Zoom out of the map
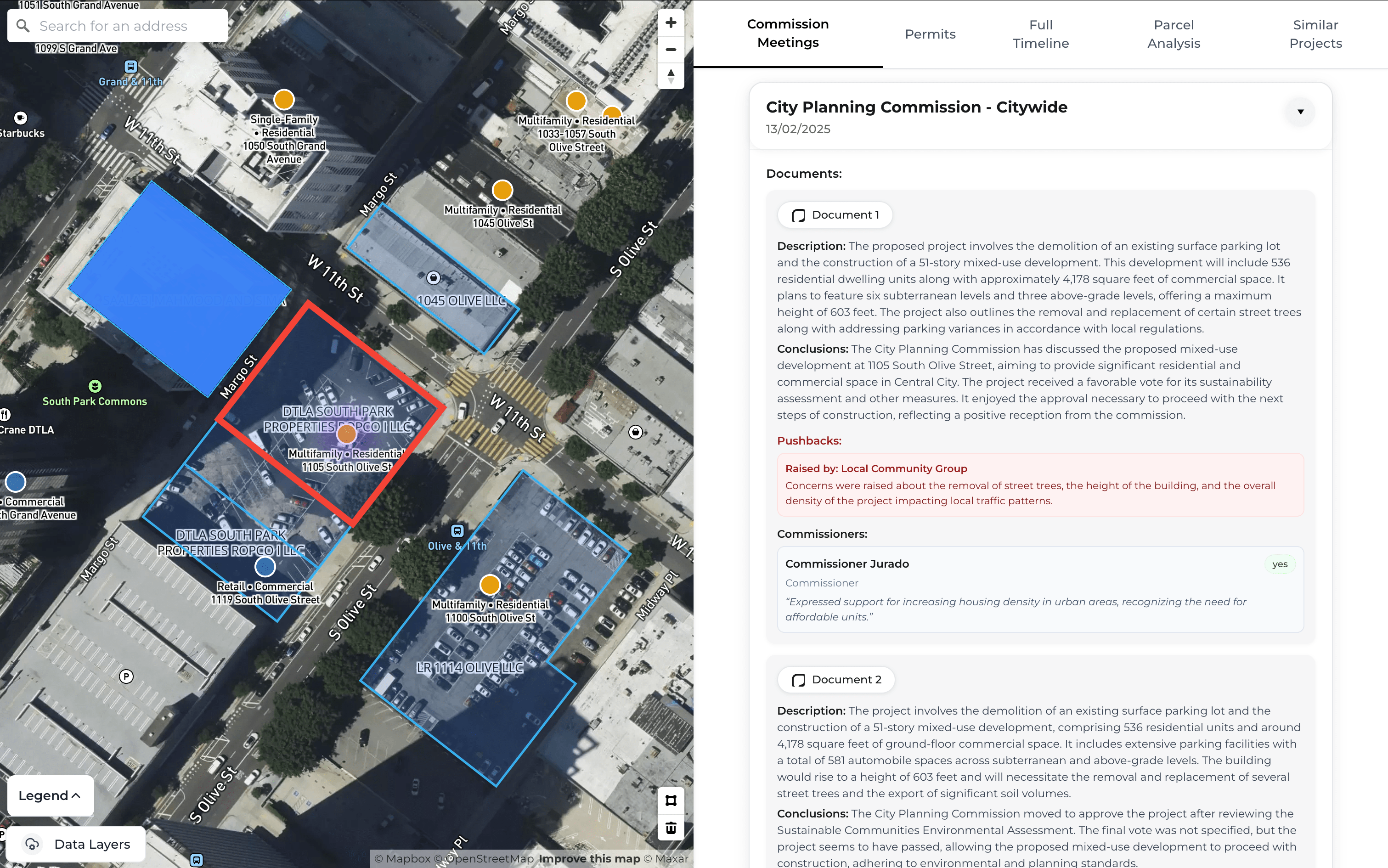The image size is (1388, 868). tap(671, 50)
